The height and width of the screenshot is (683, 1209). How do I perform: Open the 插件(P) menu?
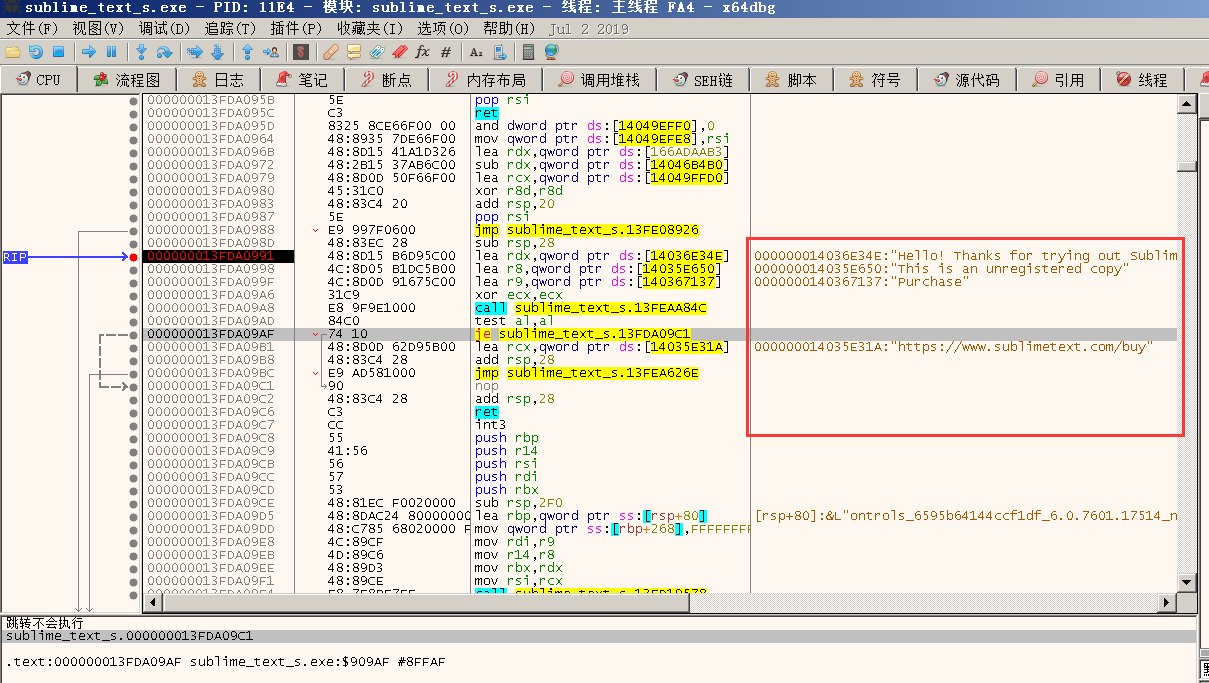click(296, 29)
